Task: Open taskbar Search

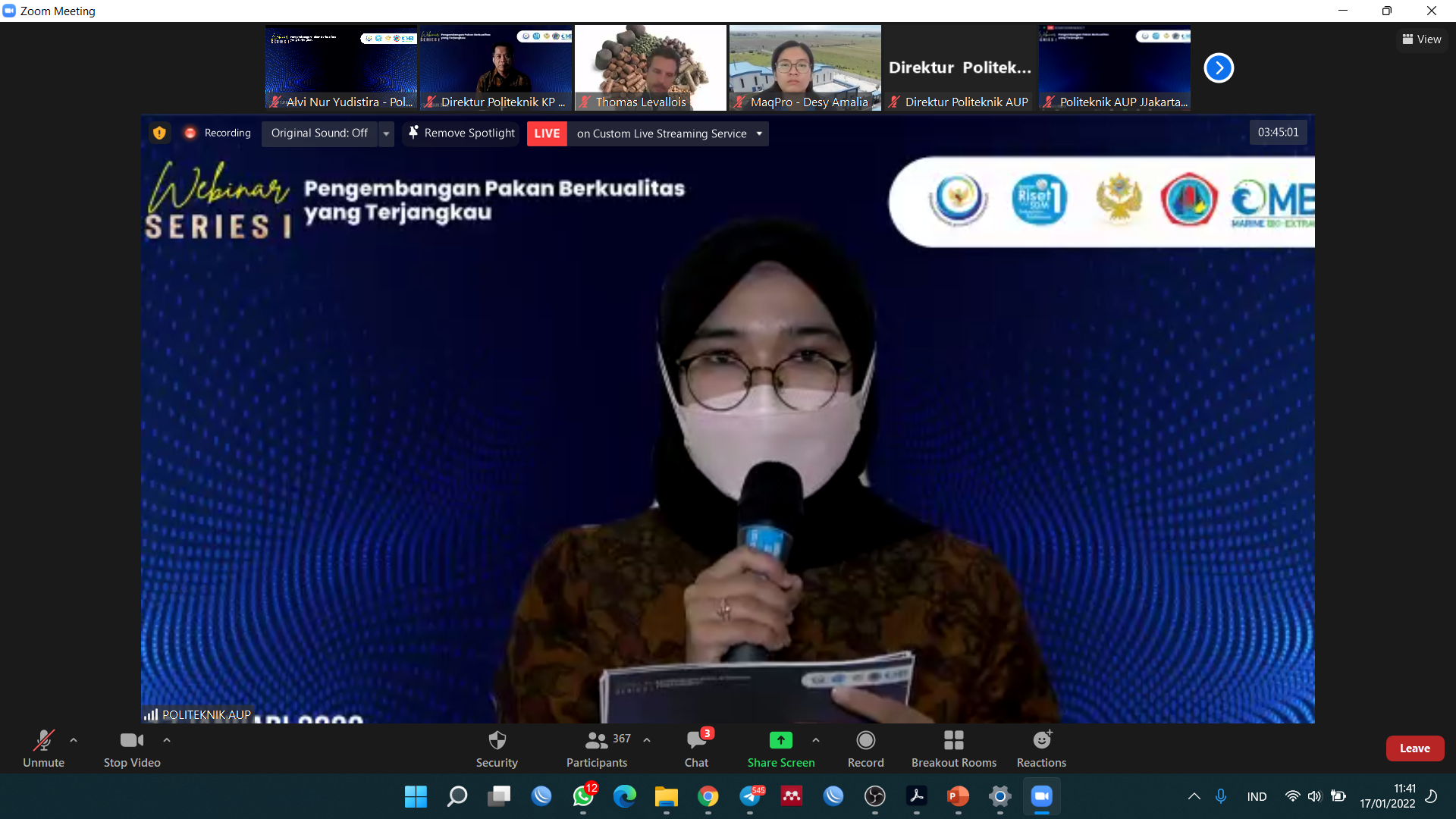Action: pyautogui.click(x=457, y=796)
